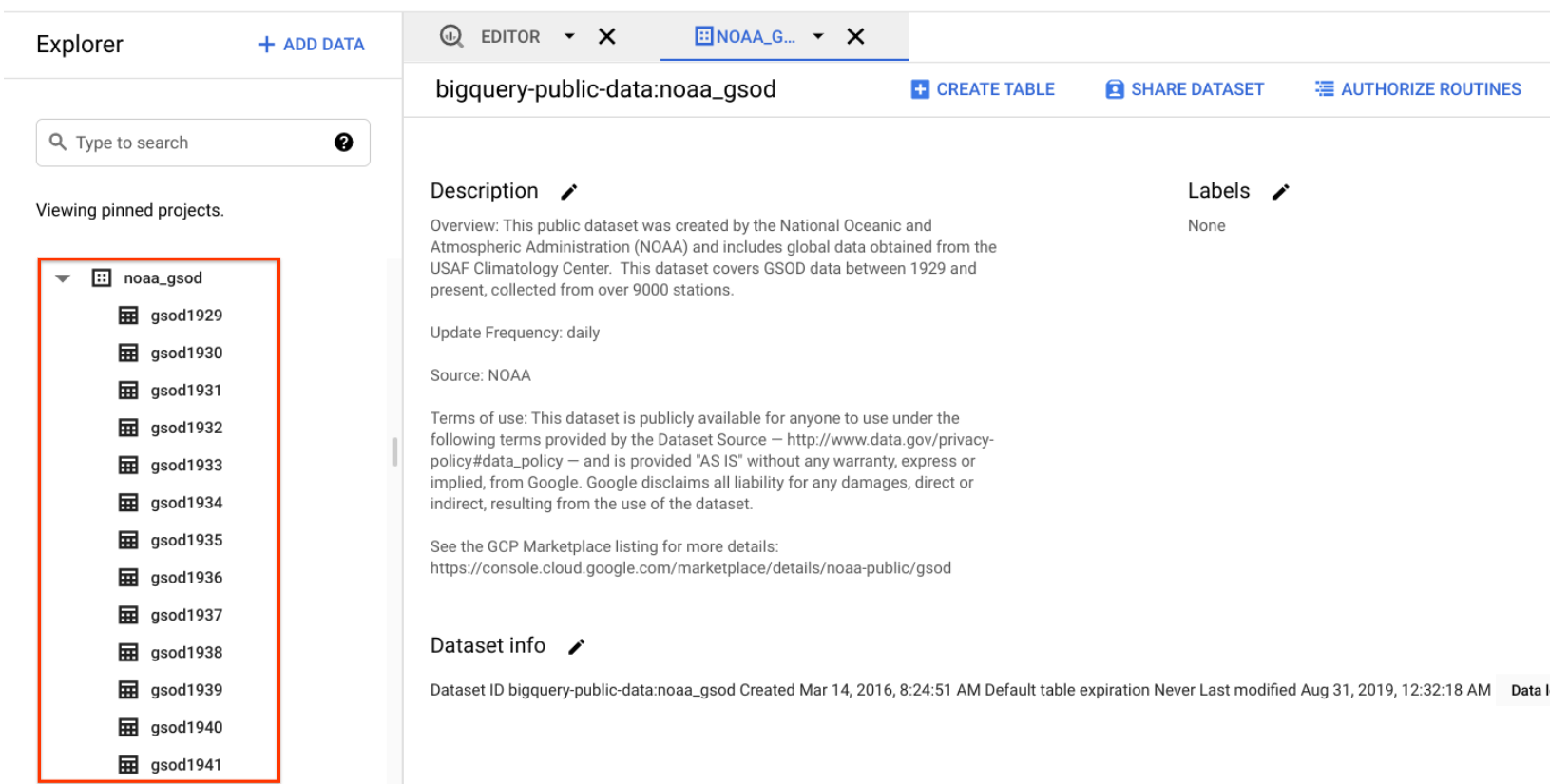Collapse the noaa_gsod dataset tree
Image resolution: width=1550 pixels, height=784 pixels.
[x=63, y=278]
